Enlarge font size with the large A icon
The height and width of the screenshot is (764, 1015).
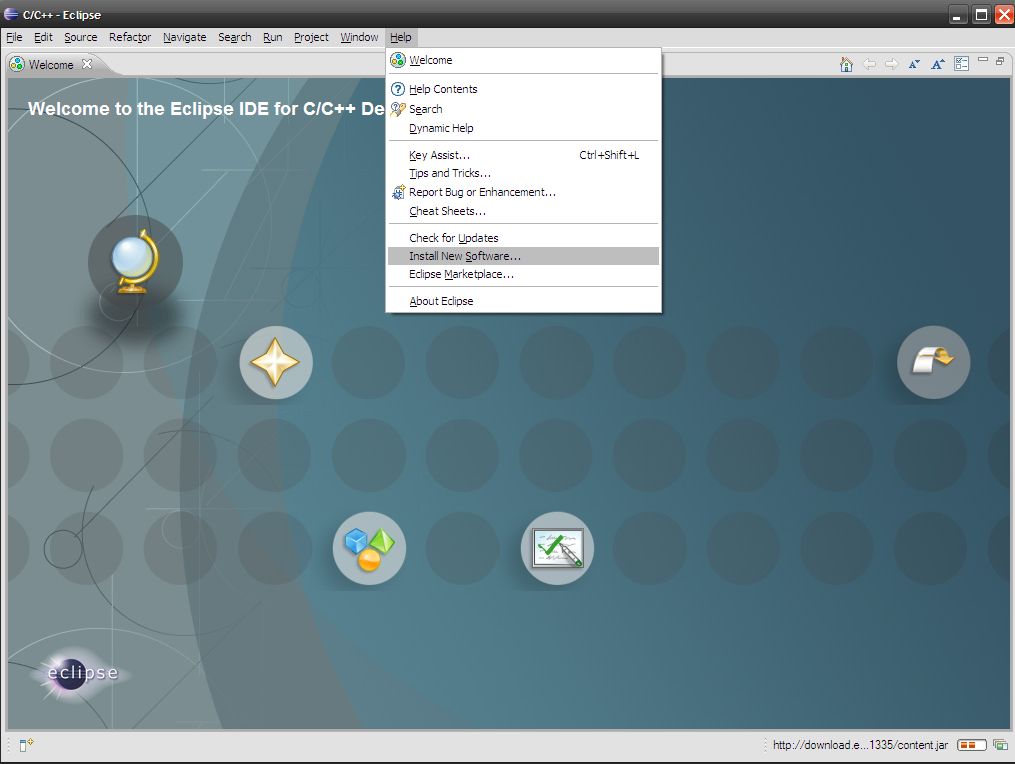click(x=937, y=63)
